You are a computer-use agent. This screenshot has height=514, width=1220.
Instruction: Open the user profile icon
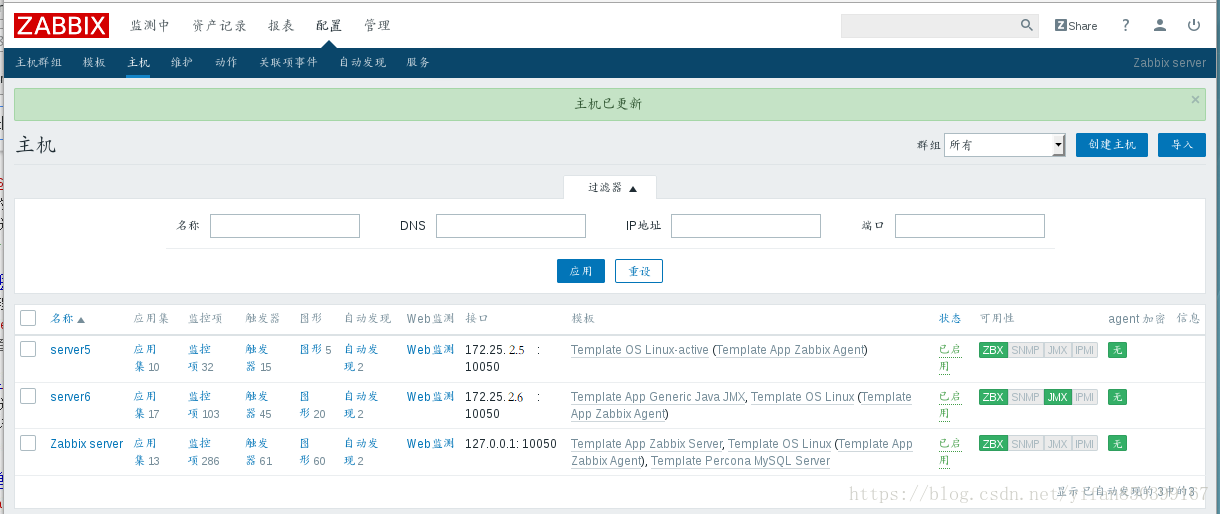click(1160, 25)
